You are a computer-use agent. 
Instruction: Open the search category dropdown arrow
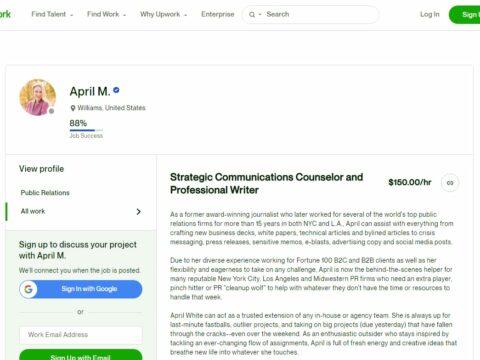260,15
